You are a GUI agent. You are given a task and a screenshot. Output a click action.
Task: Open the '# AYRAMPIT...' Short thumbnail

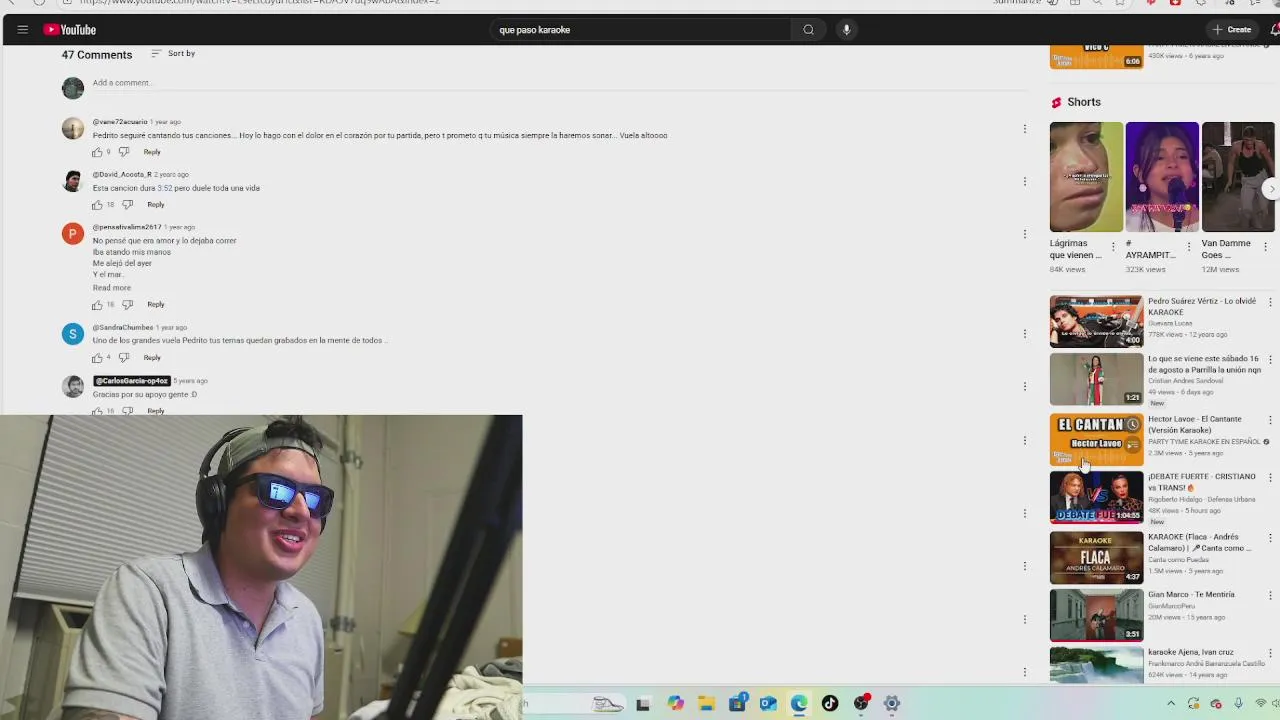1162,177
